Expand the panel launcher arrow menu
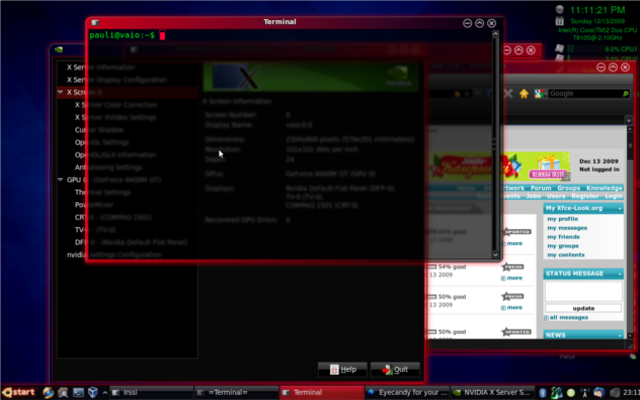 point(105,393)
